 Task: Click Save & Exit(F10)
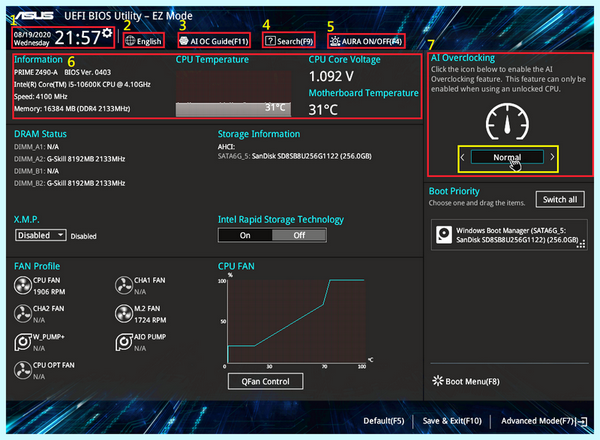452,421
